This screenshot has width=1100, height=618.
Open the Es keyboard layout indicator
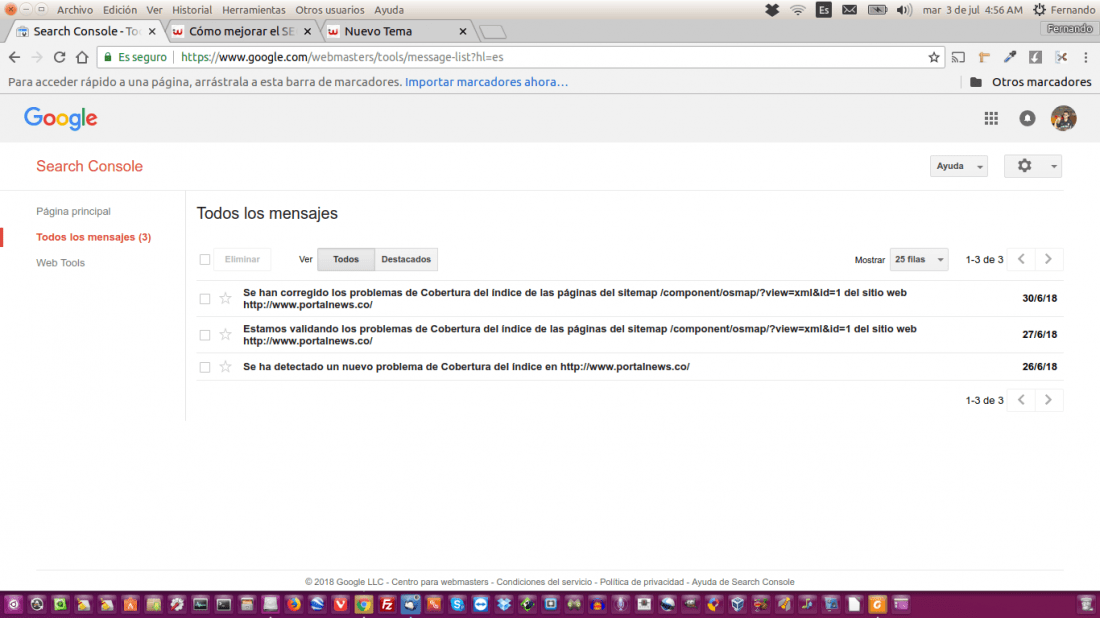[824, 10]
